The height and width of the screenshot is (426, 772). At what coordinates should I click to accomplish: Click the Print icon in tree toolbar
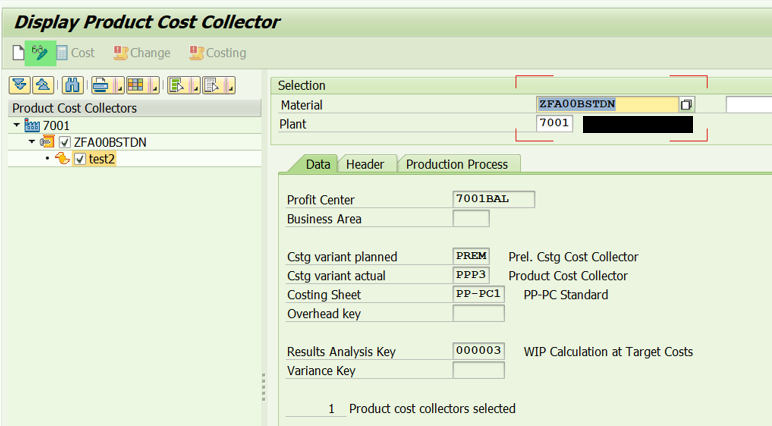[x=101, y=85]
